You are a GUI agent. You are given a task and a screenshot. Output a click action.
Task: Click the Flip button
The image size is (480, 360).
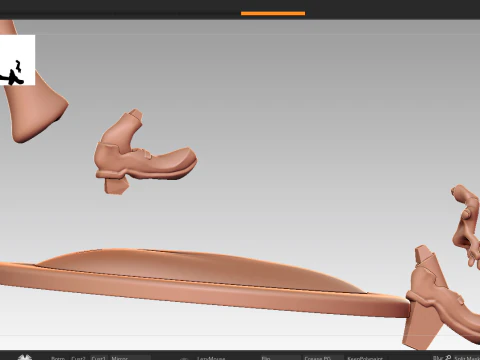pyautogui.click(x=279, y=358)
